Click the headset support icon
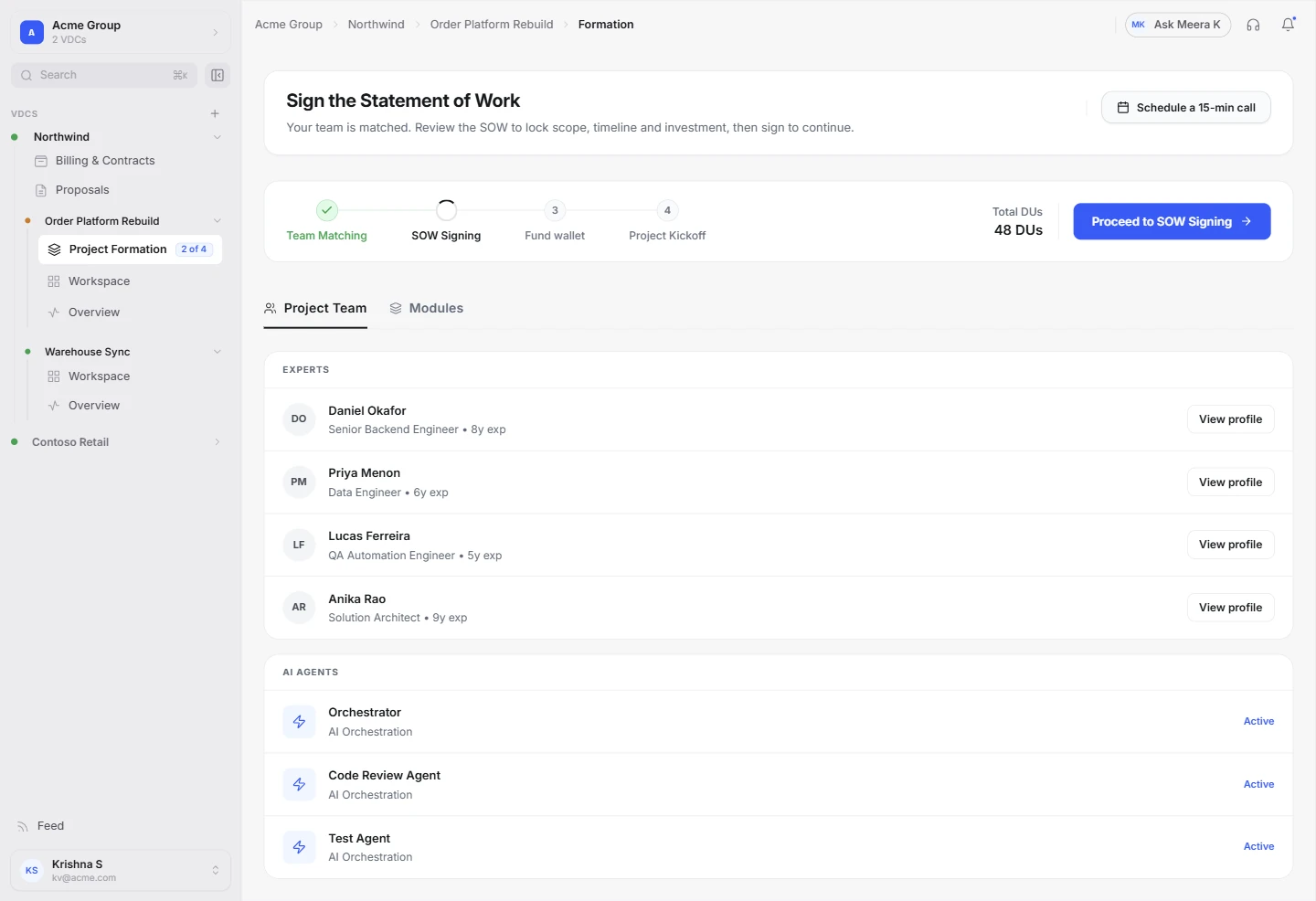The height and width of the screenshot is (901, 1316). tap(1253, 25)
